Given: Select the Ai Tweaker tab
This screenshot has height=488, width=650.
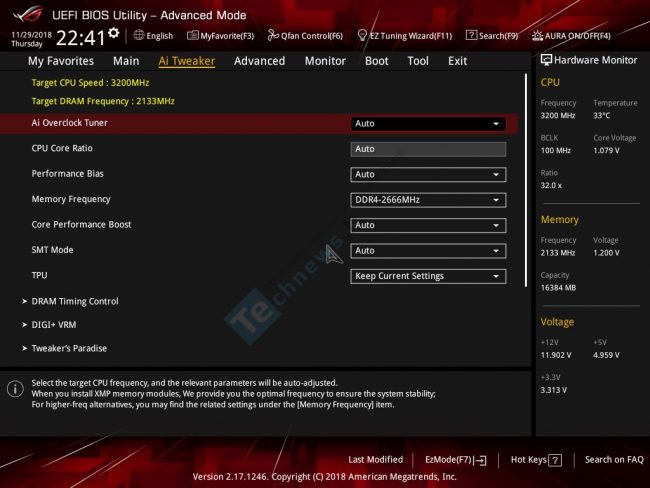Looking at the screenshot, I should coord(187,61).
